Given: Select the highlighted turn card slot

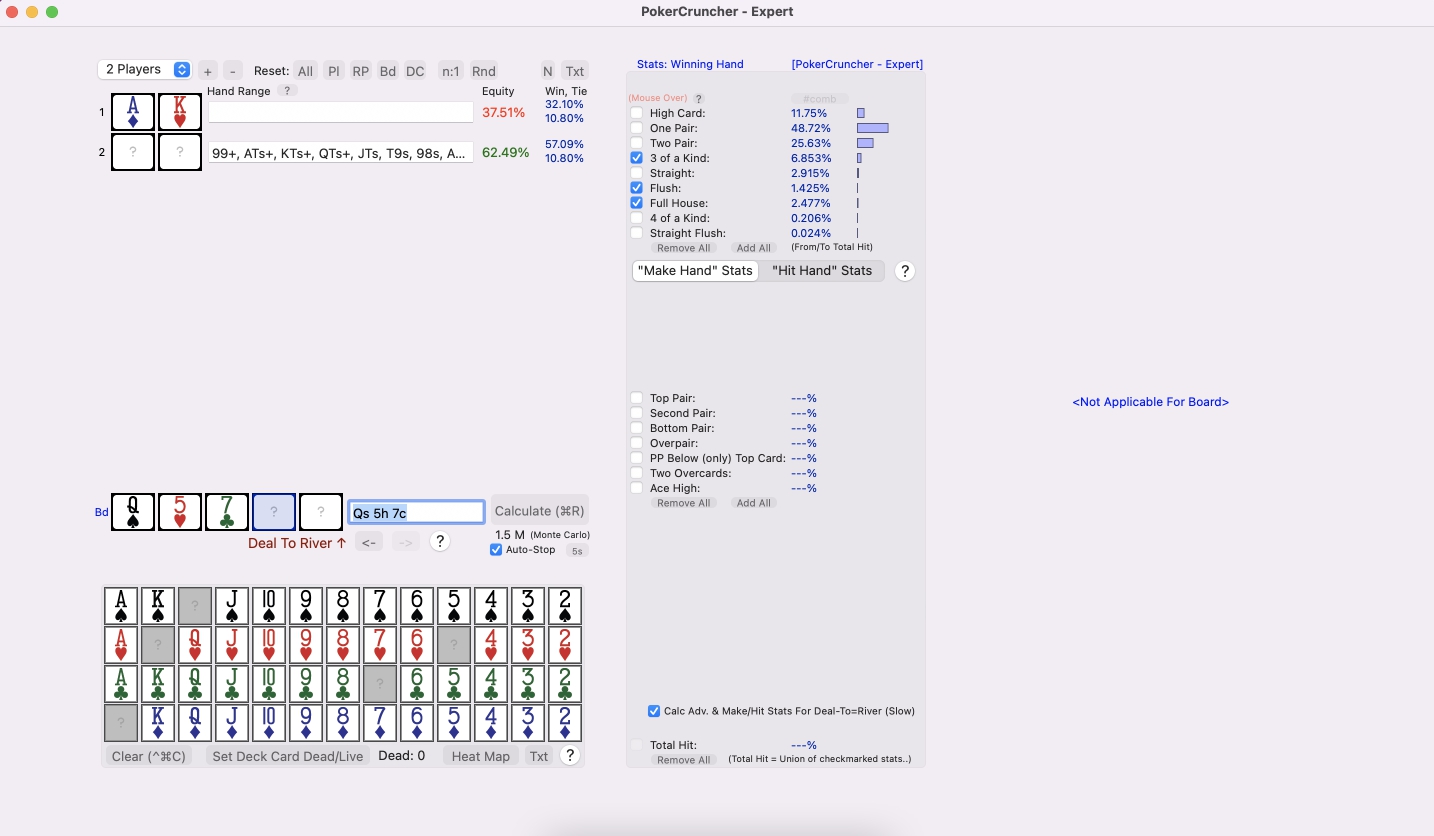Looking at the screenshot, I should 274,512.
